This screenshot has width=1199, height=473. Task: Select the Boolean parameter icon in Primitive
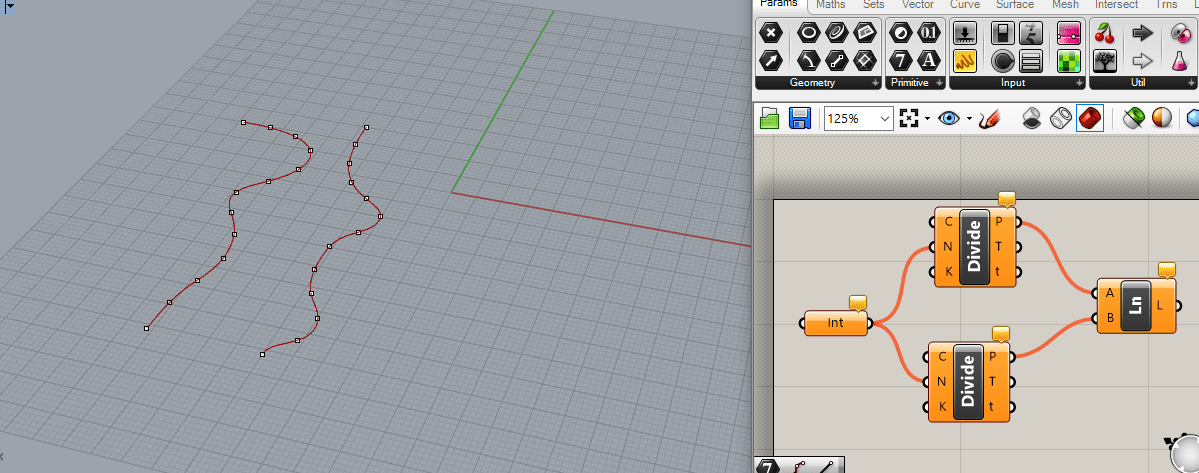(x=901, y=33)
